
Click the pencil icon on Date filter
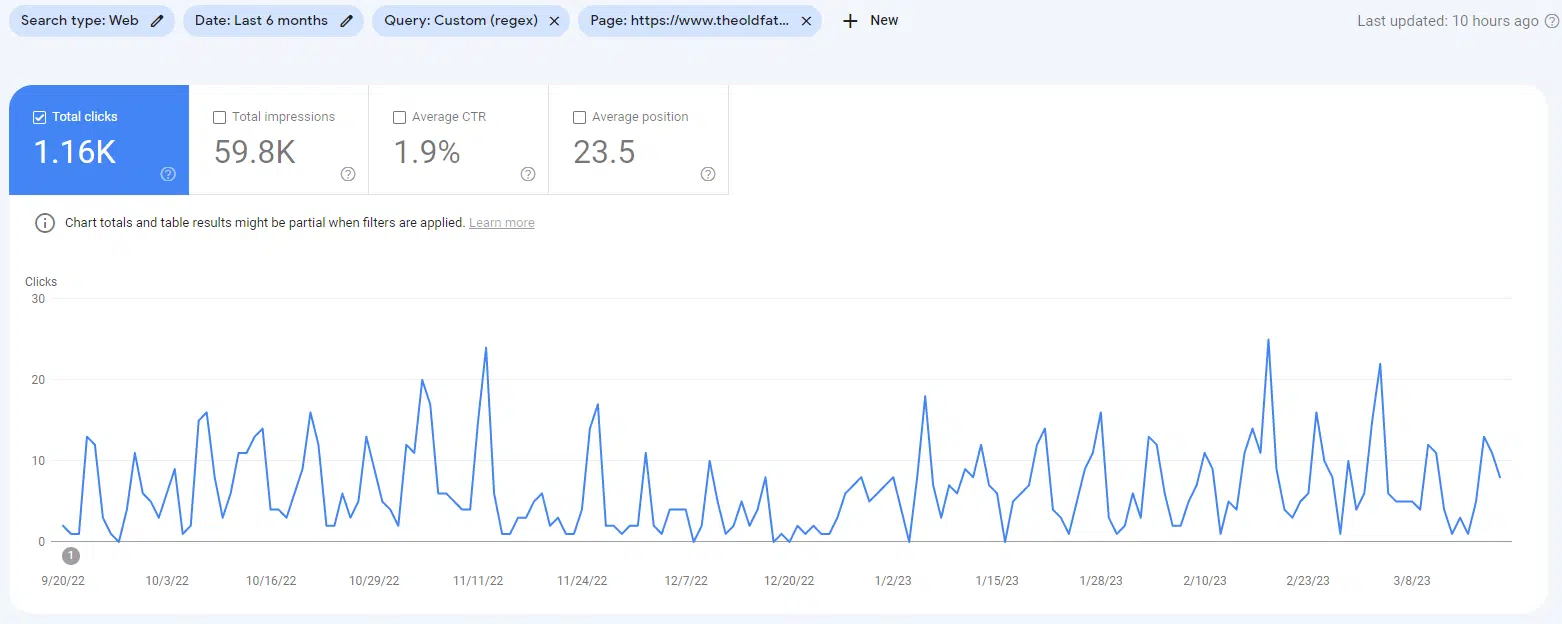pos(347,21)
